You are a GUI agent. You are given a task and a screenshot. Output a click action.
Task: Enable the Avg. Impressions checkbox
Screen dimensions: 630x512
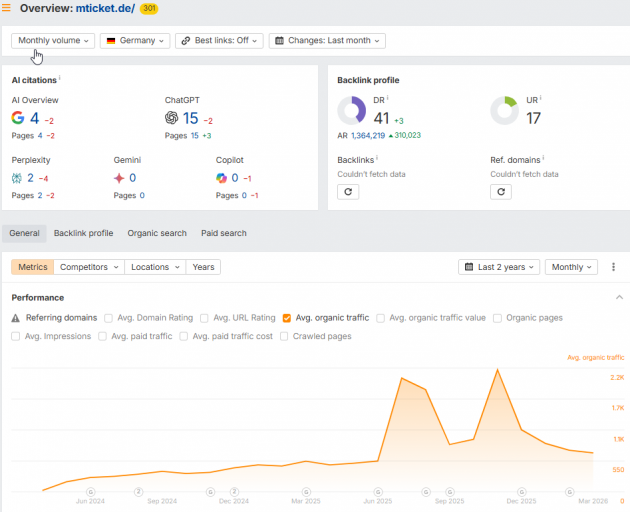pyautogui.click(x=16, y=336)
